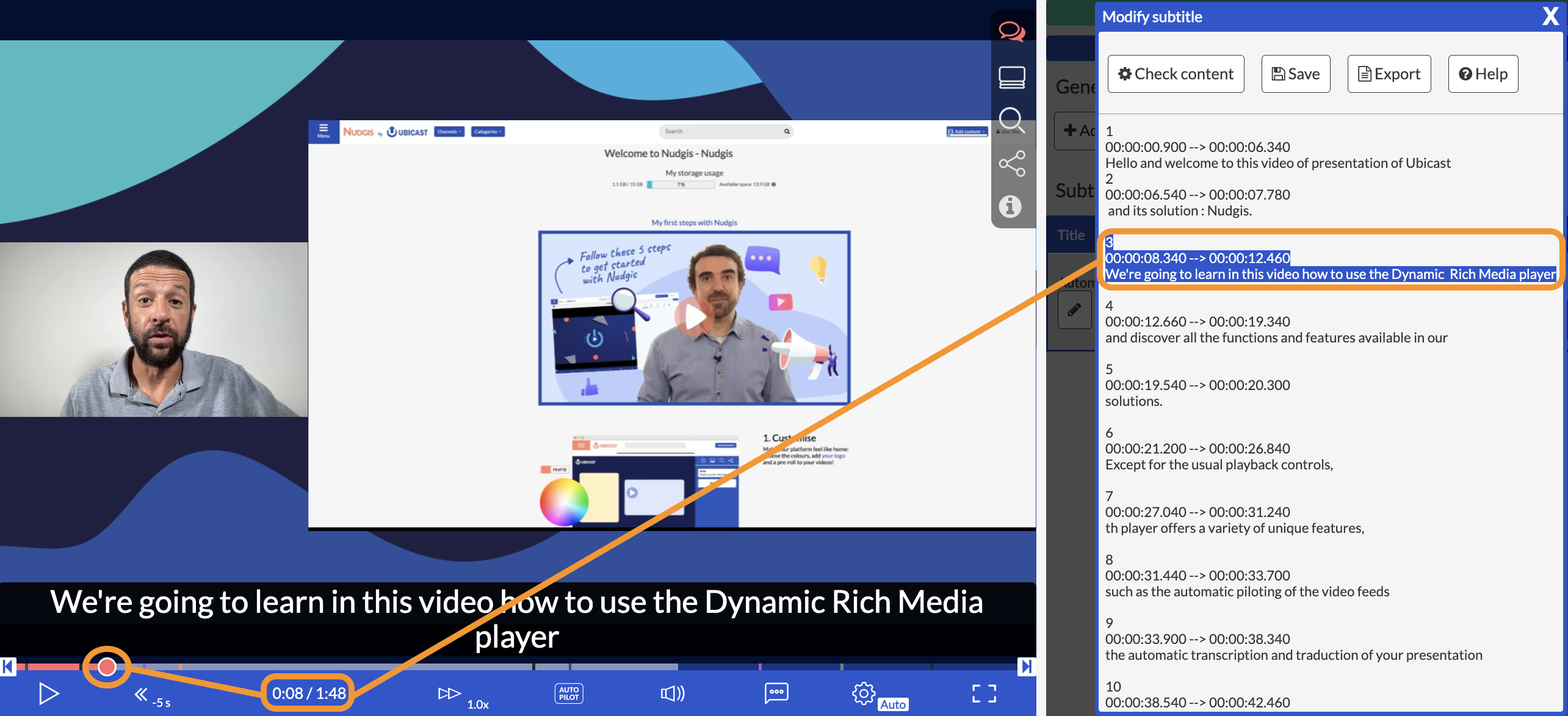Image resolution: width=1568 pixels, height=716 pixels.
Task: Rewind five seconds with the -5 s button
Action: pyautogui.click(x=152, y=696)
